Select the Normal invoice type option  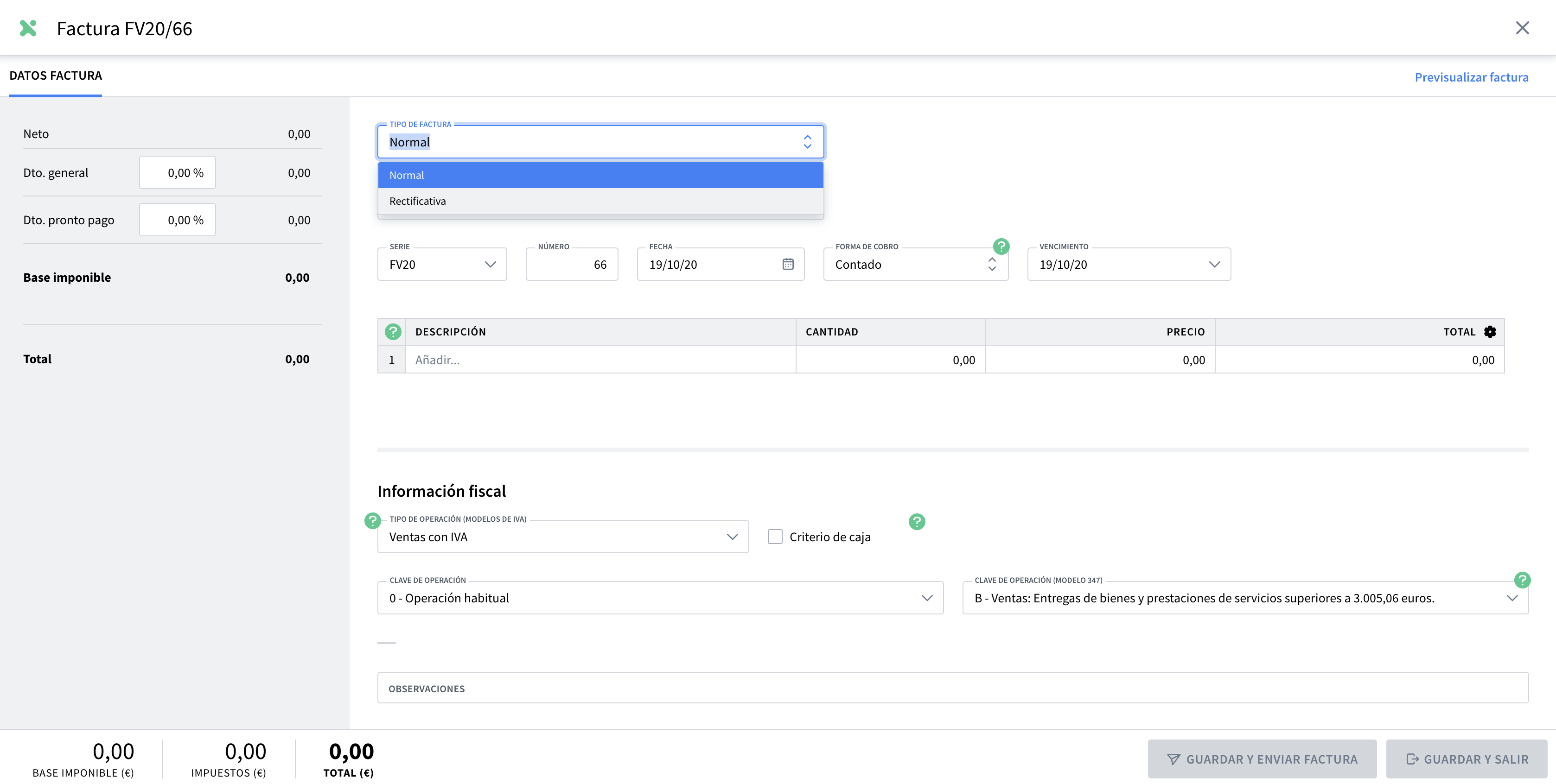[600, 175]
